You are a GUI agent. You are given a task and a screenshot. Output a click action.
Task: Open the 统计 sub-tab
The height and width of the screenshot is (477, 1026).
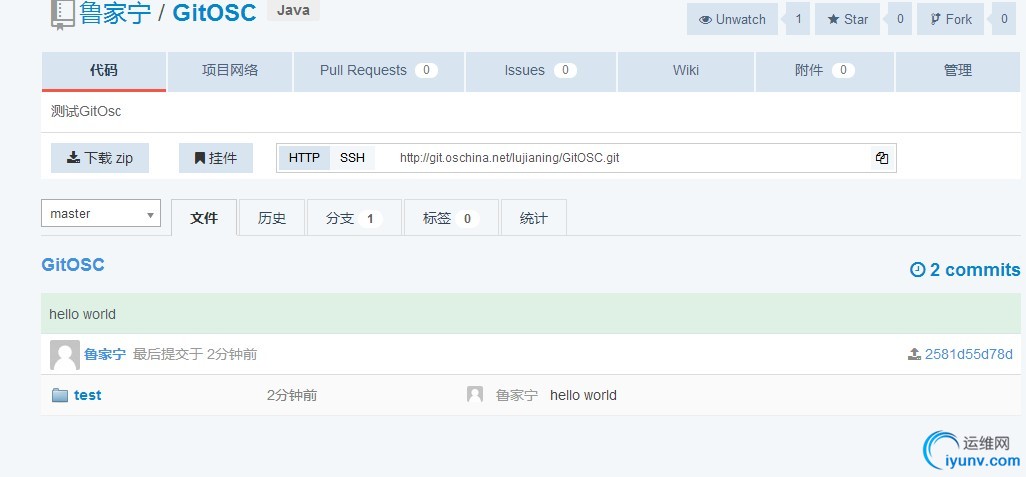tap(534, 218)
